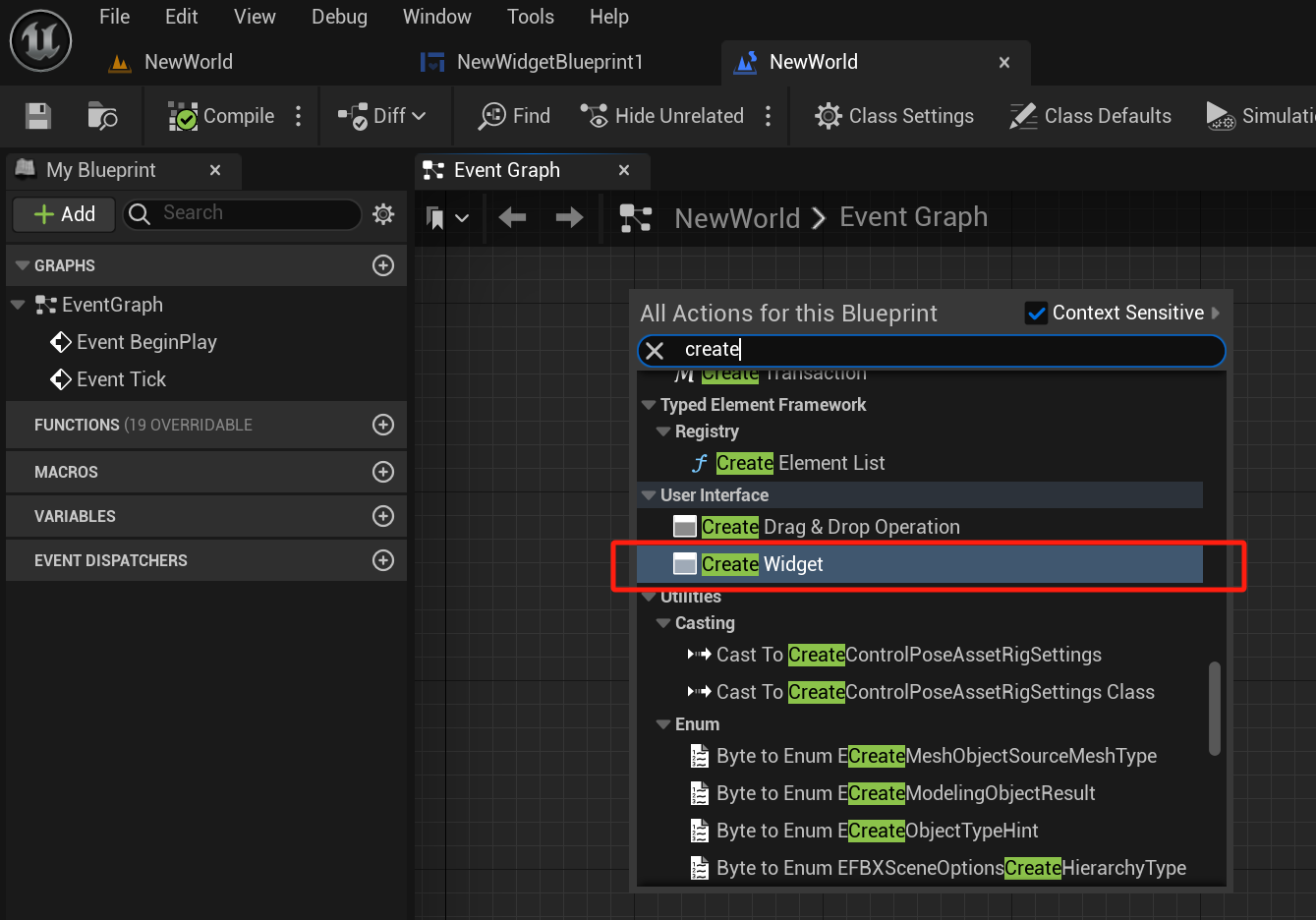This screenshot has width=1316, height=920.
Task: Collapse the Enum subcategory
Action: coord(663,724)
